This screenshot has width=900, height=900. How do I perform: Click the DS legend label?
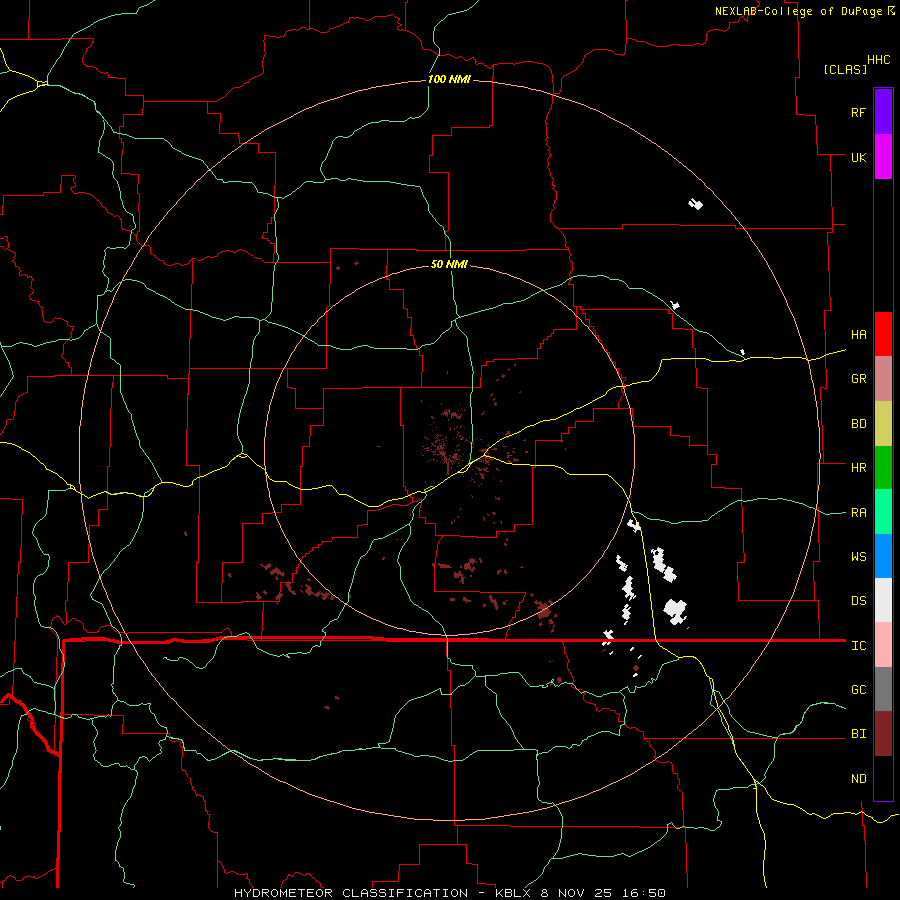pos(858,601)
